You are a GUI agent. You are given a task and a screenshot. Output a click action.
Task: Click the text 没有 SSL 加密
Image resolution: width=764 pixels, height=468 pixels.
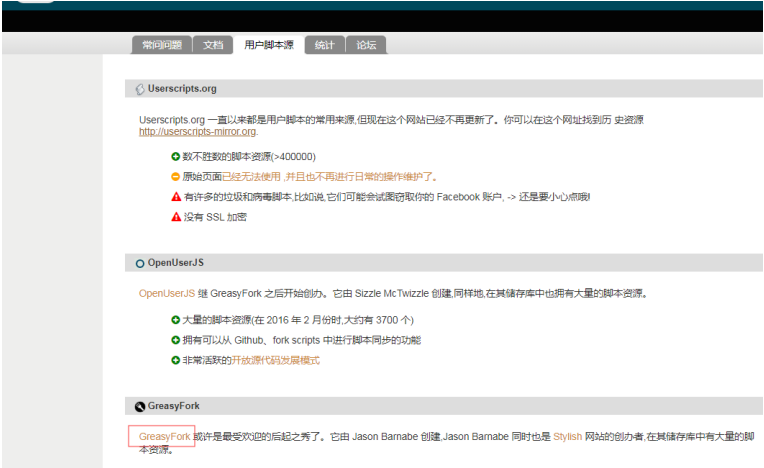pyautogui.click(x=215, y=217)
